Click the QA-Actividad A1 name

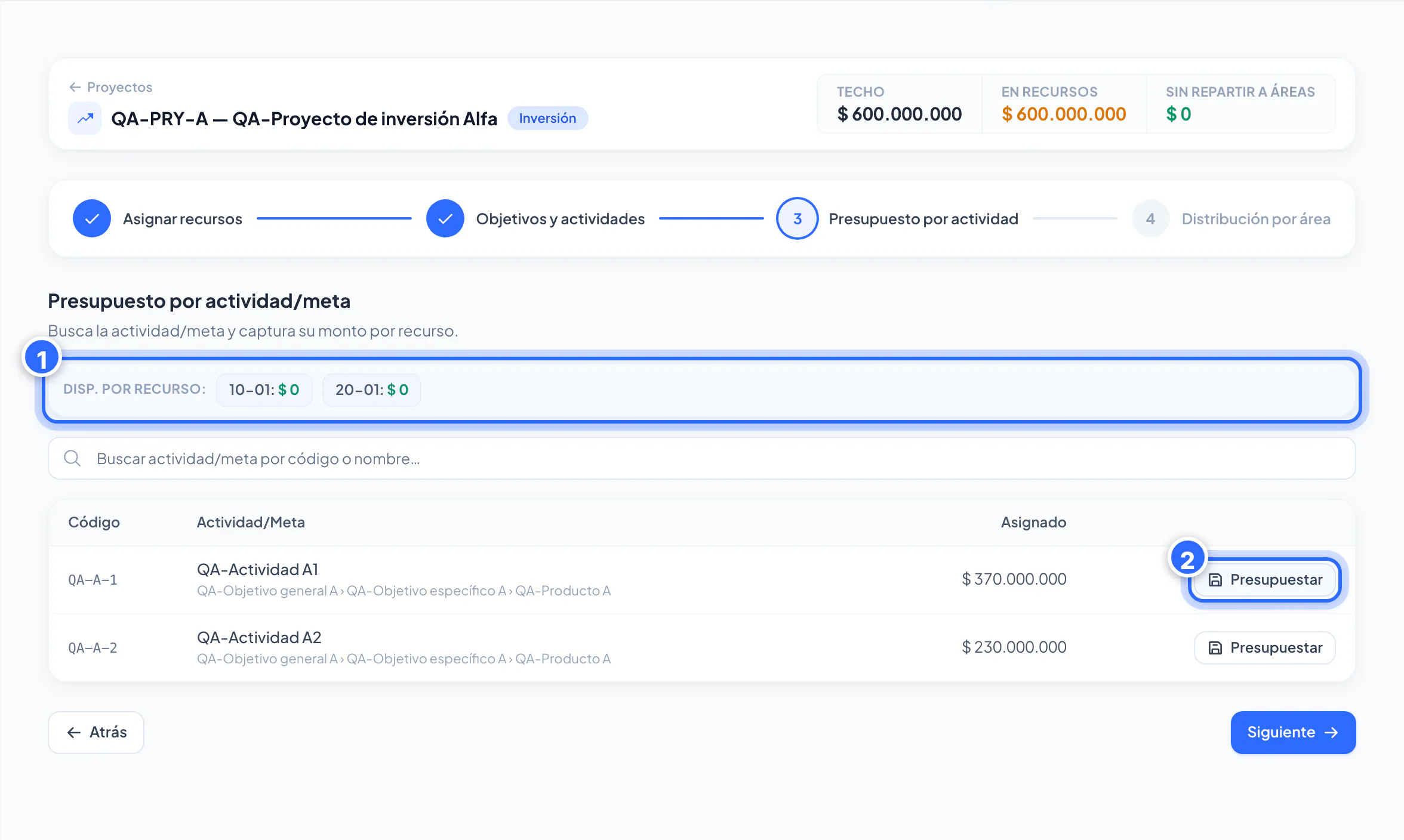click(x=257, y=569)
